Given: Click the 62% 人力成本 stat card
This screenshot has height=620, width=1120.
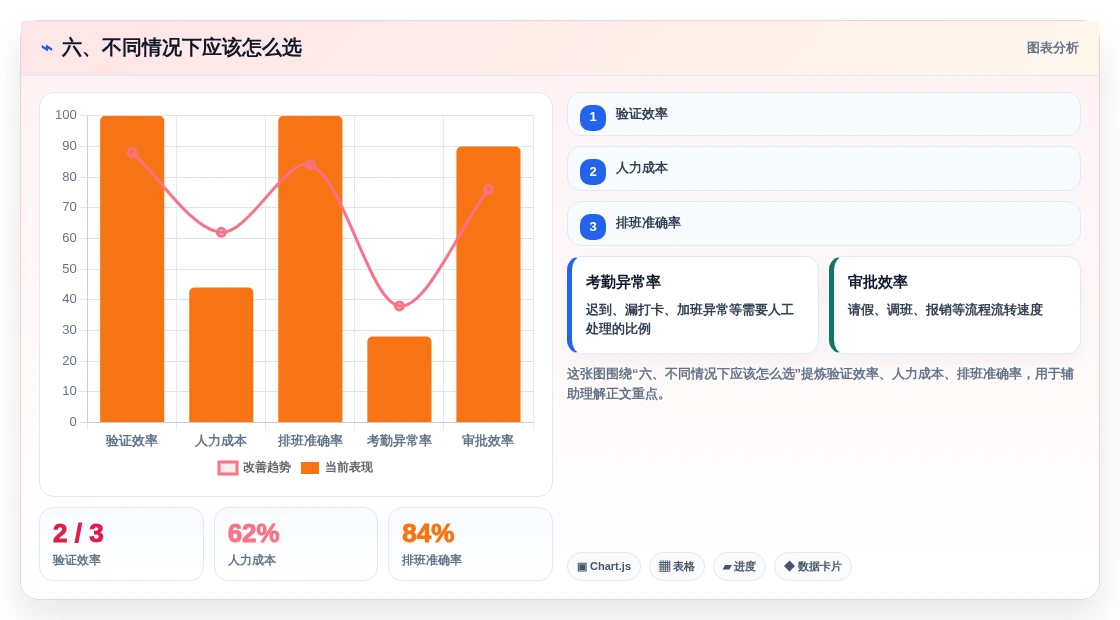Looking at the screenshot, I should 296,544.
